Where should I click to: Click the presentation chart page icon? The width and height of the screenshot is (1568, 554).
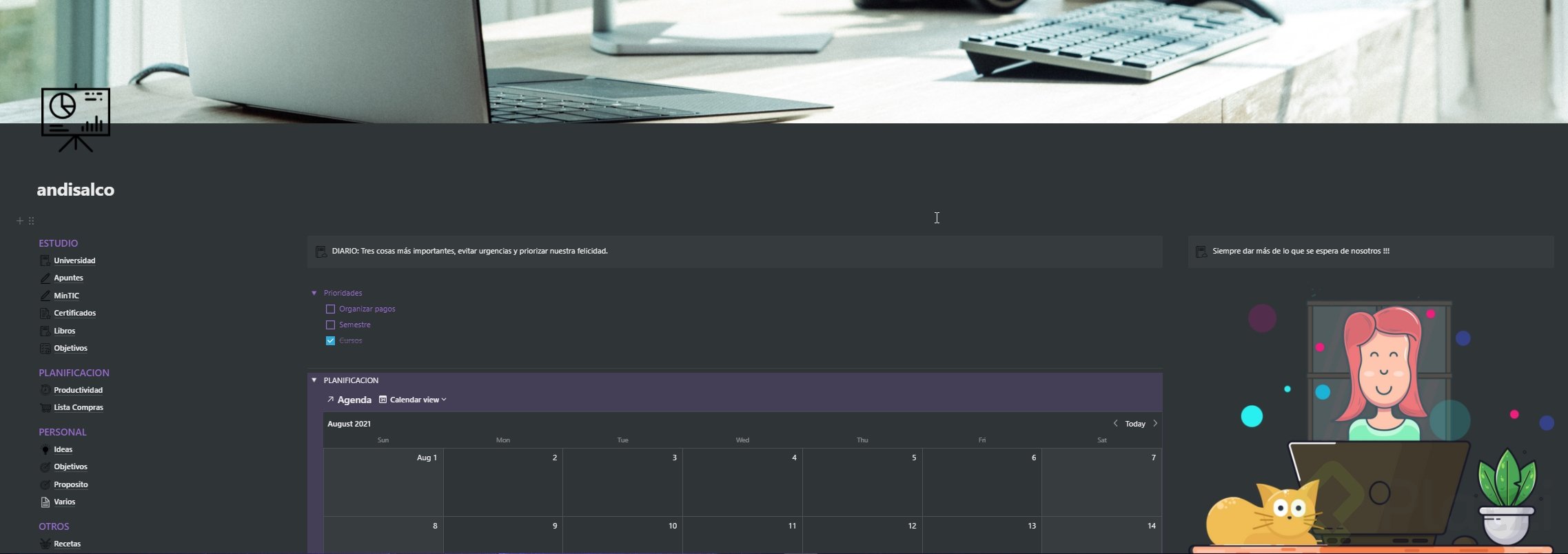click(x=76, y=119)
